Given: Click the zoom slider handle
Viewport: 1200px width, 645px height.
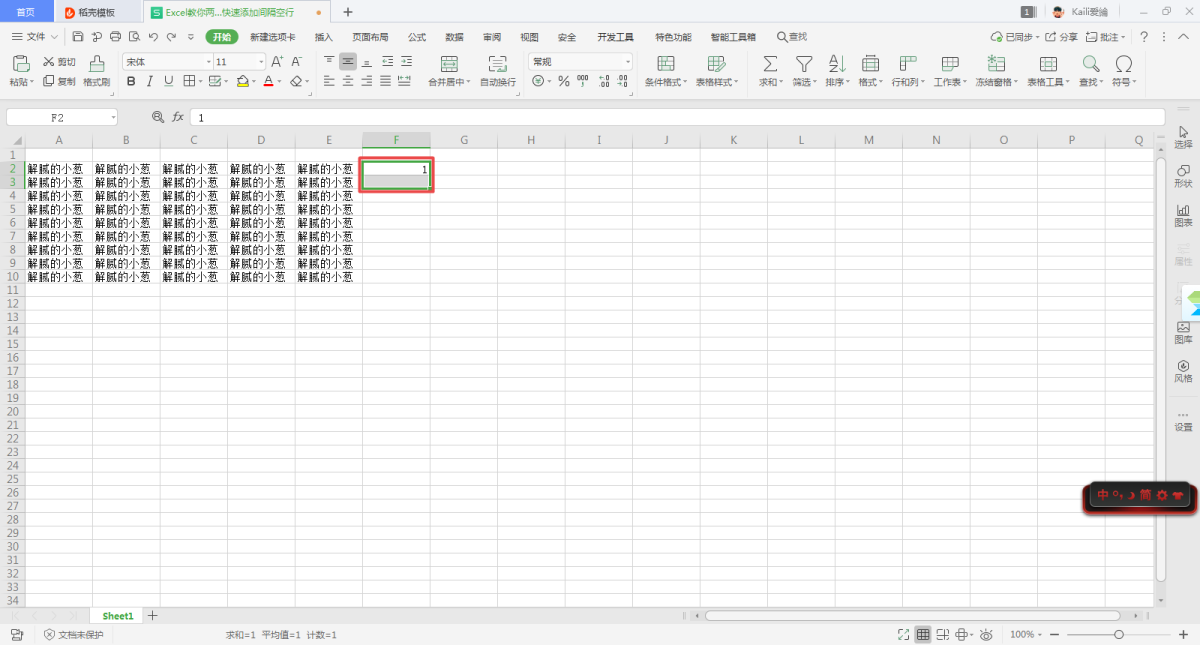Looking at the screenshot, I should [1119, 634].
